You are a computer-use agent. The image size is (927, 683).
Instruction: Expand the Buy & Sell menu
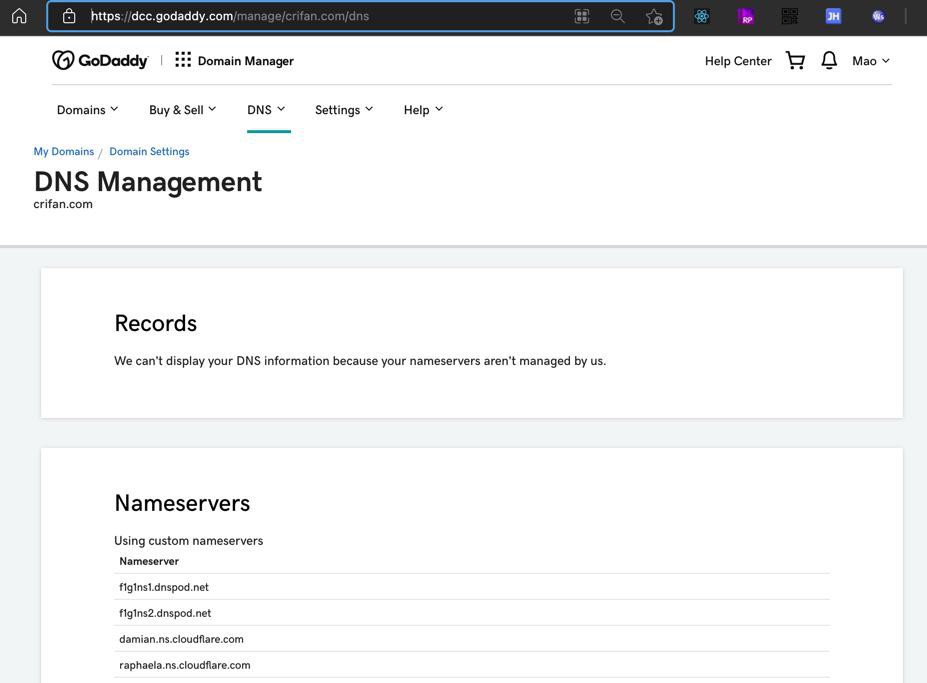click(183, 110)
